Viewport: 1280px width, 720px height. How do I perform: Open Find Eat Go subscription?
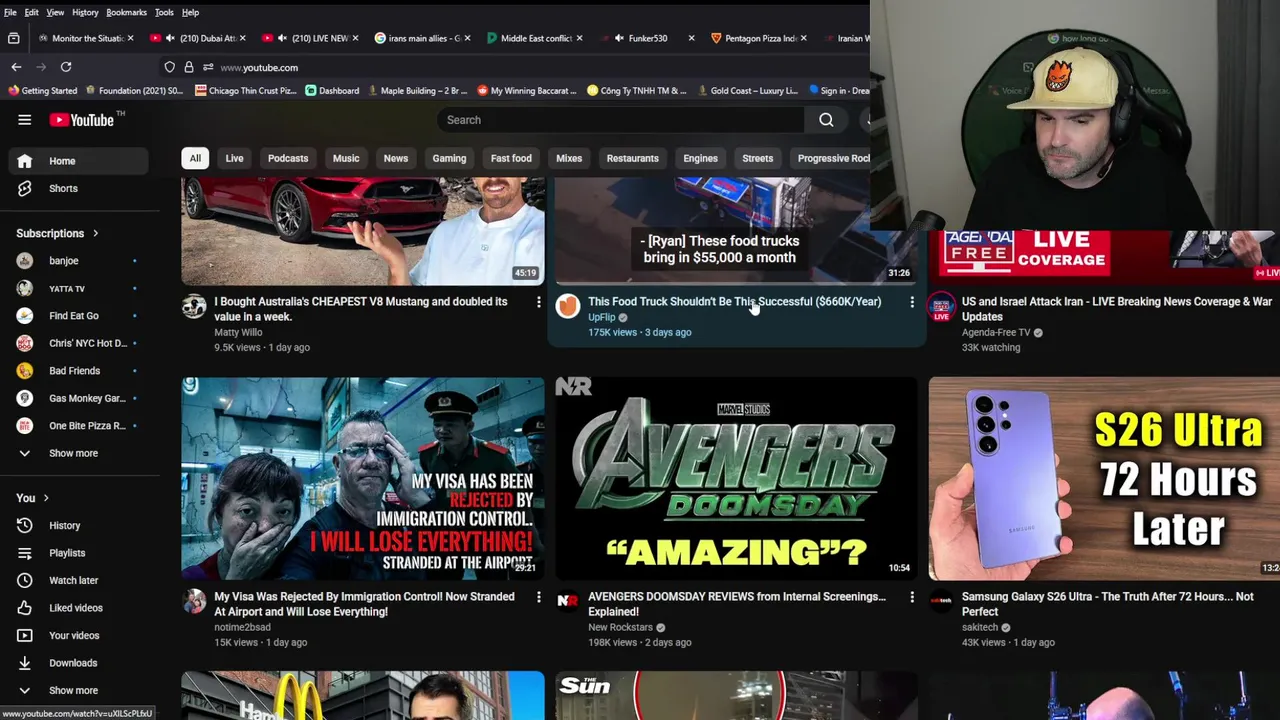pos(74,316)
